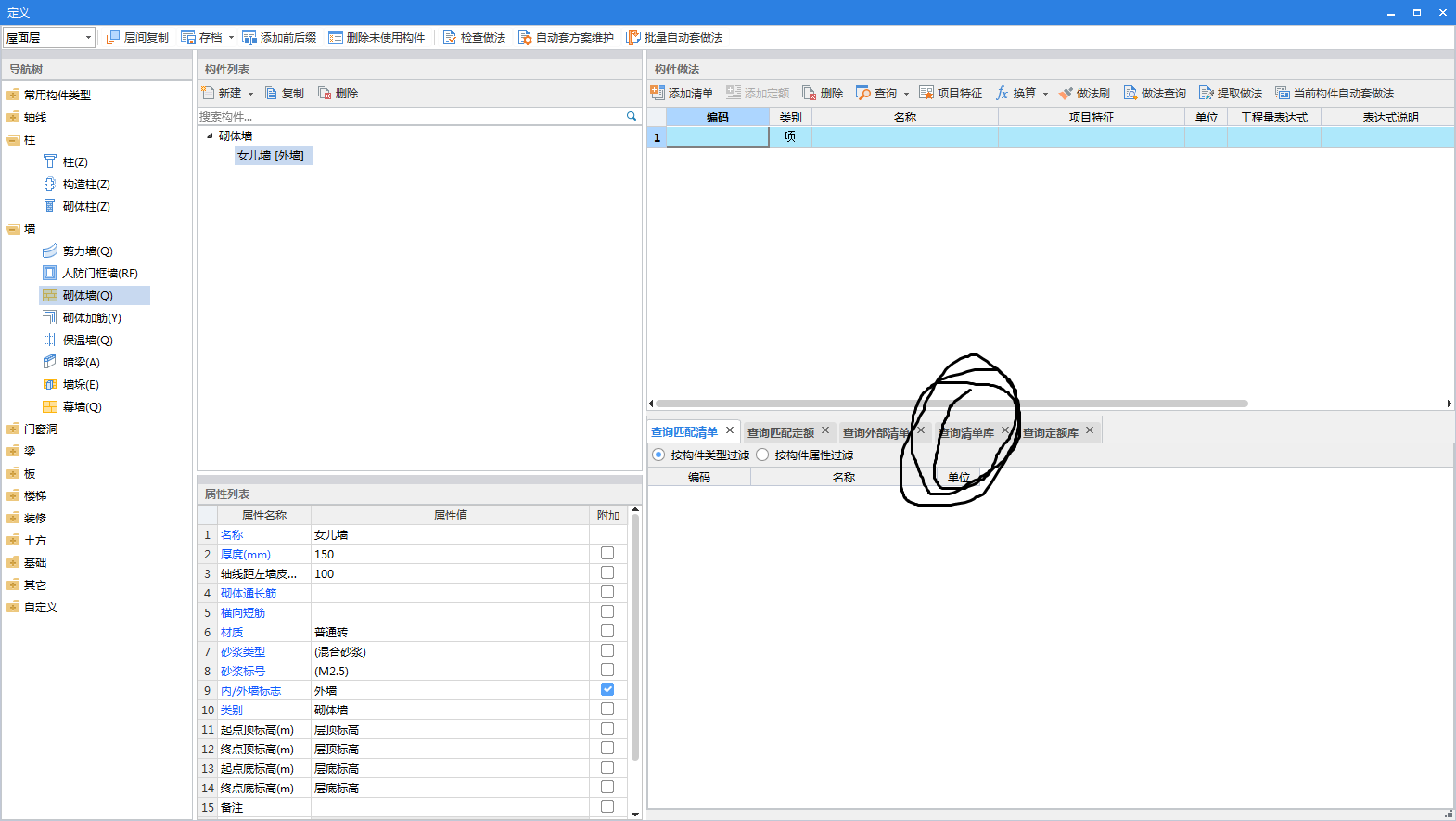
Task: Click the 删除 icon in 构件列表
Action: pos(325,93)
